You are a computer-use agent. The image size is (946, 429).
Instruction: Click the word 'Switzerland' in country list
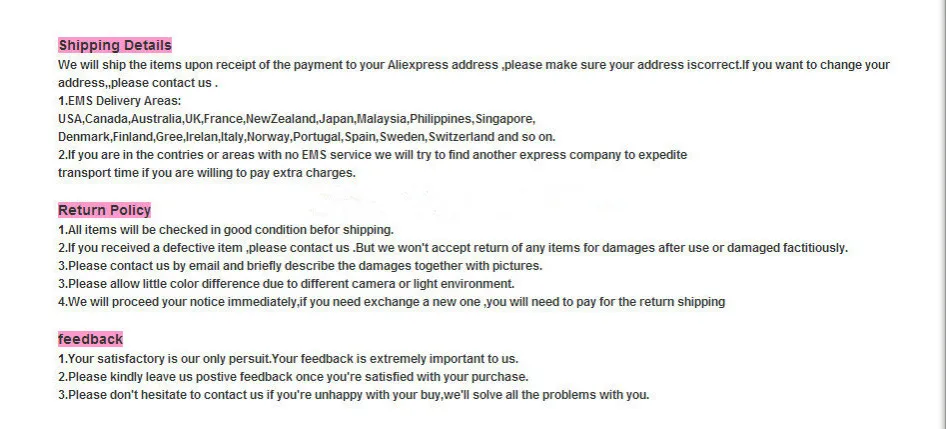[462, 137]
